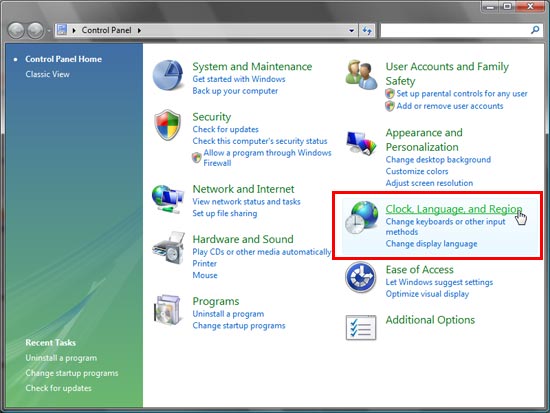The image size is (550, 413).
Task: Click Check for updates under Security
Action: click(x=226, y=129)
